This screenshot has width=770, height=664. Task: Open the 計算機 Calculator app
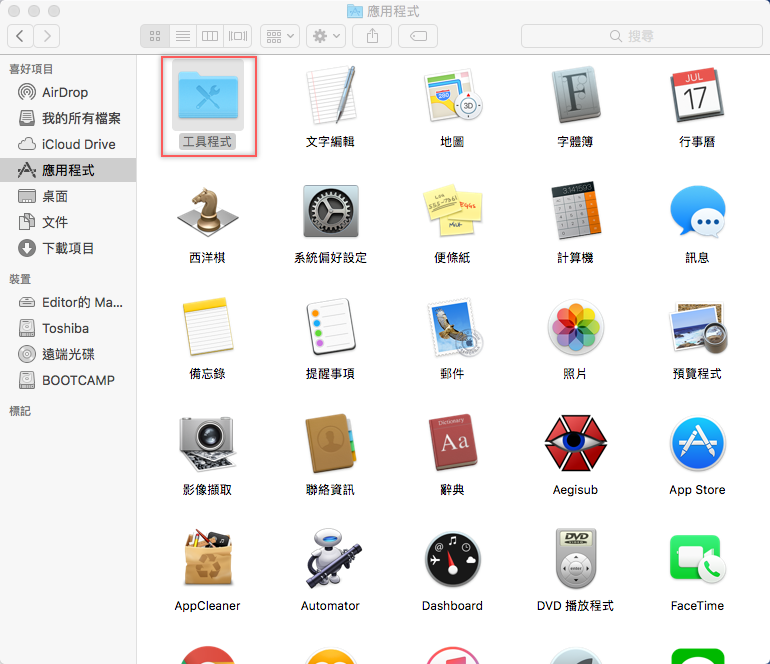click(575, 211)
